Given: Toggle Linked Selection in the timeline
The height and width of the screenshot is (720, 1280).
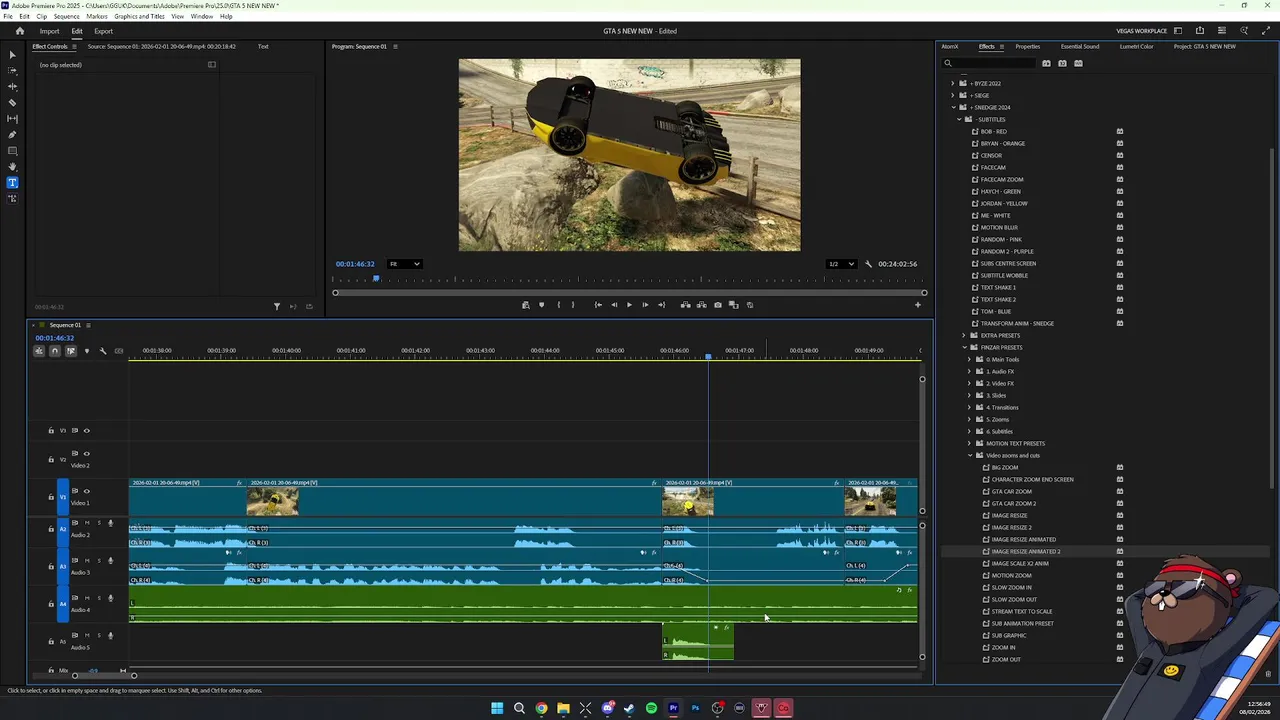Looking at the screenshot, I should (x=70, y=351).
